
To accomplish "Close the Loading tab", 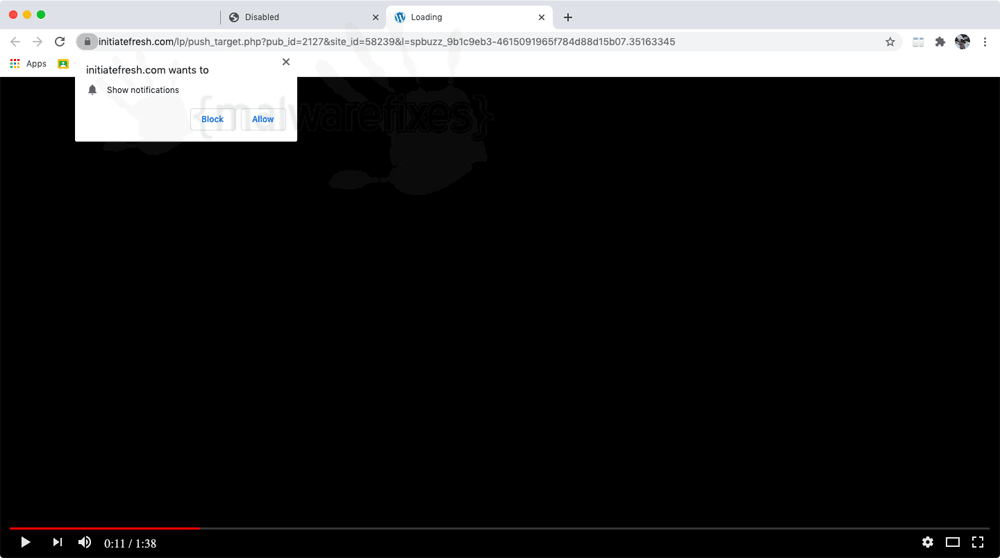I will [x=541, y=17].
